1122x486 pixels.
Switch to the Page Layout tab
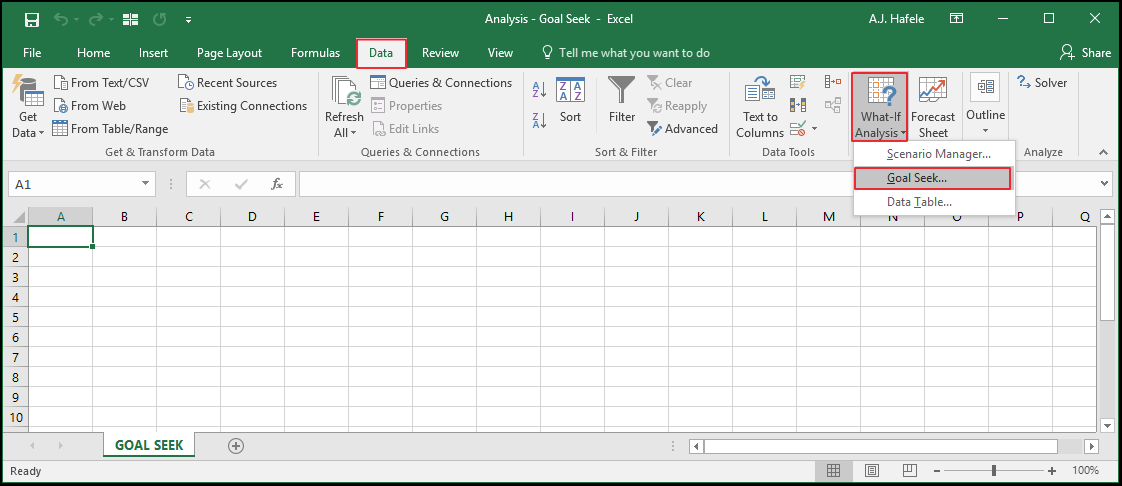pyautogui.click(x=230, y=53)
